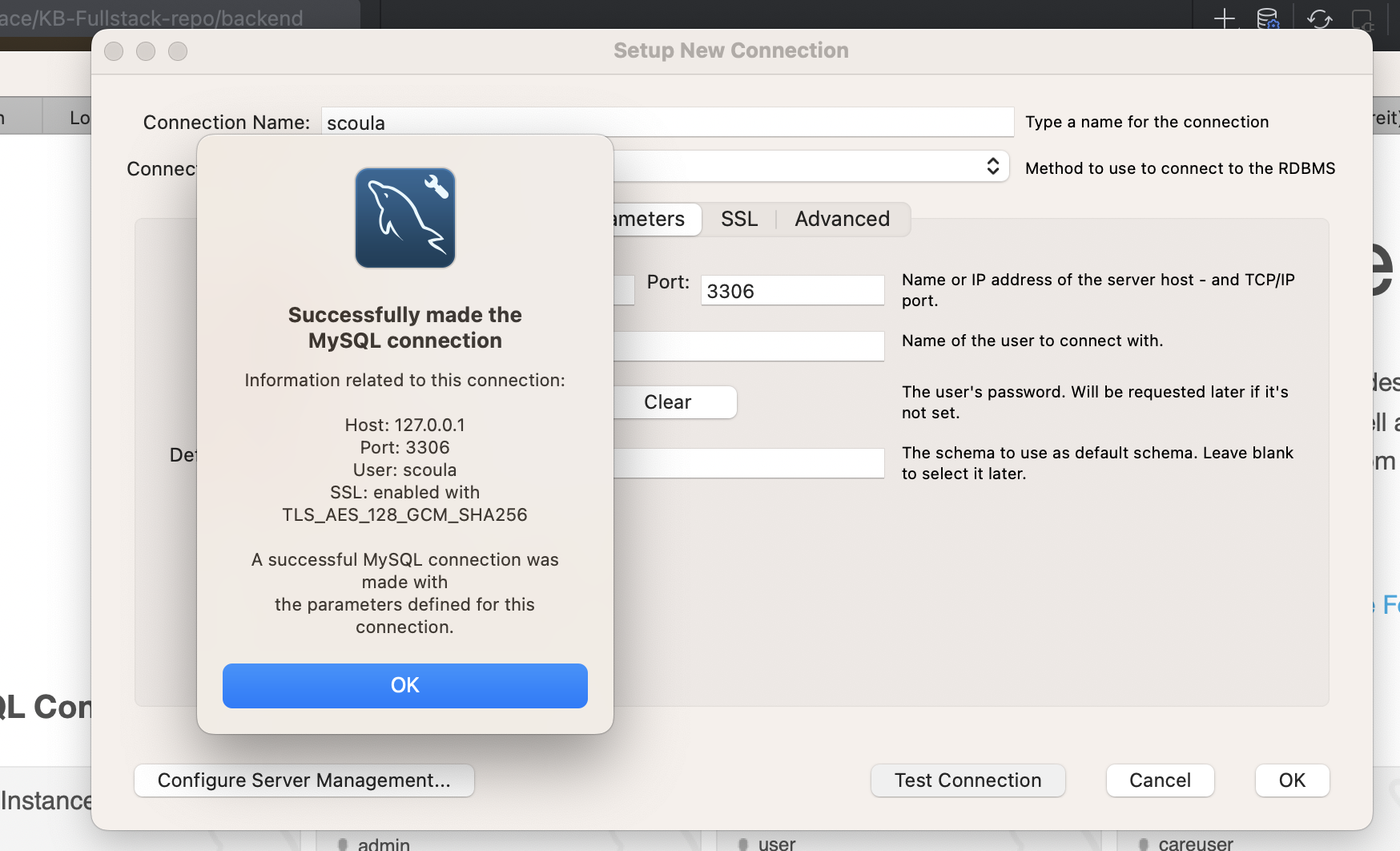The width and height of the screenshot is (1400, 851).
Task: Click the 'Name of the user to connect with.' hint
Action: [1032, 341]
